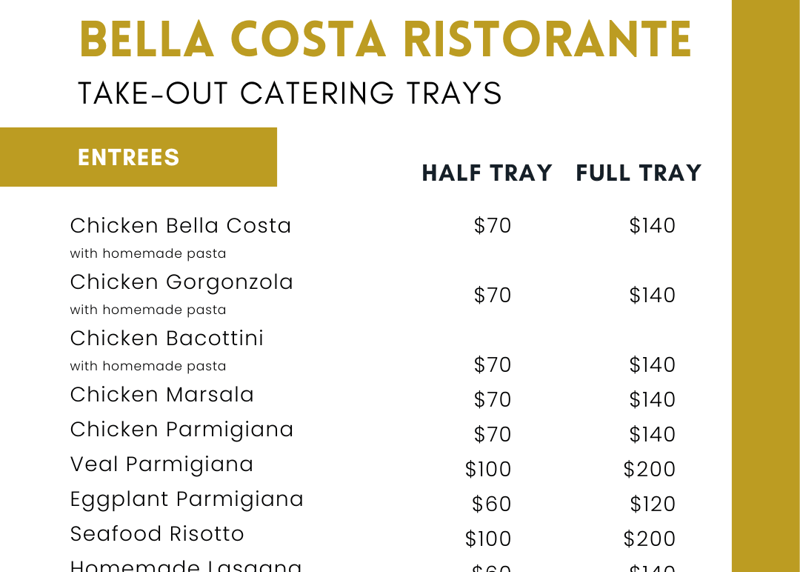The width and height of the screenshot is (800, 572).
Task: Select the Veal Parmigiana menu item
Action: tap(162, 465)
